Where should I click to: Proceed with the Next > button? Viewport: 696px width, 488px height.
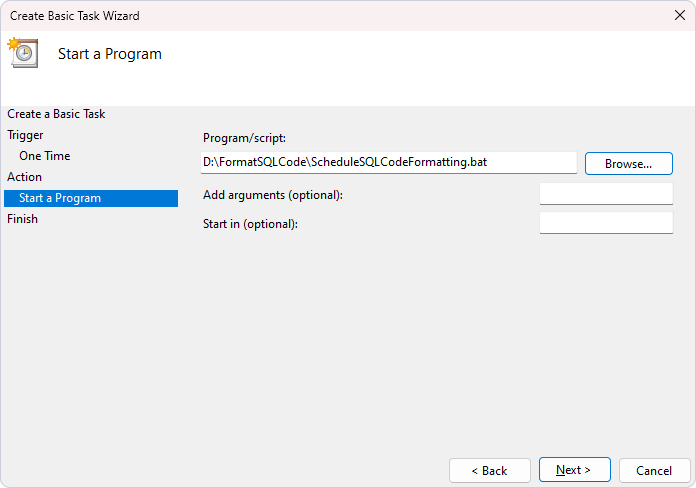coord(574,470)
